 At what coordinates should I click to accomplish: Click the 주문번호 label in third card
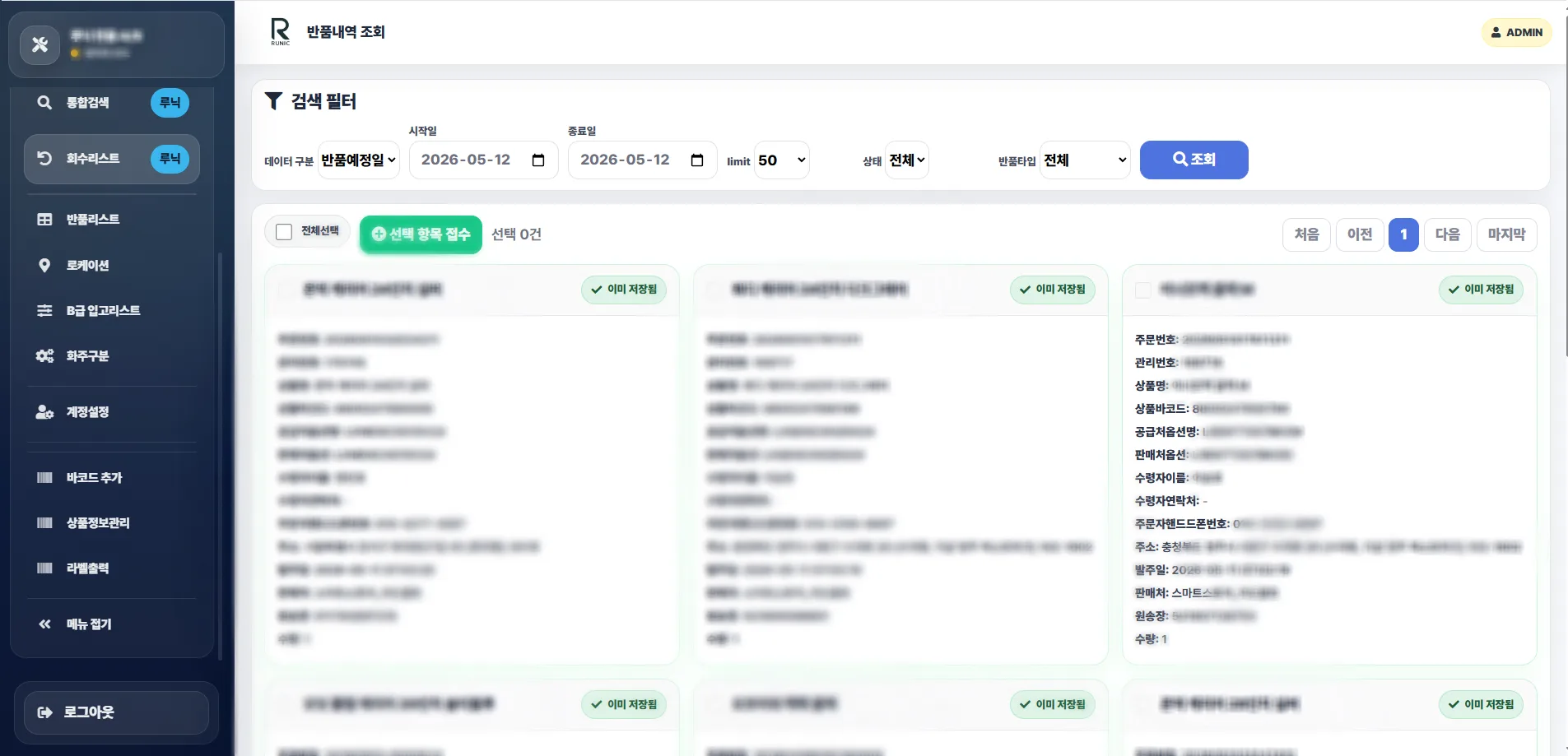pos(1156,340)
